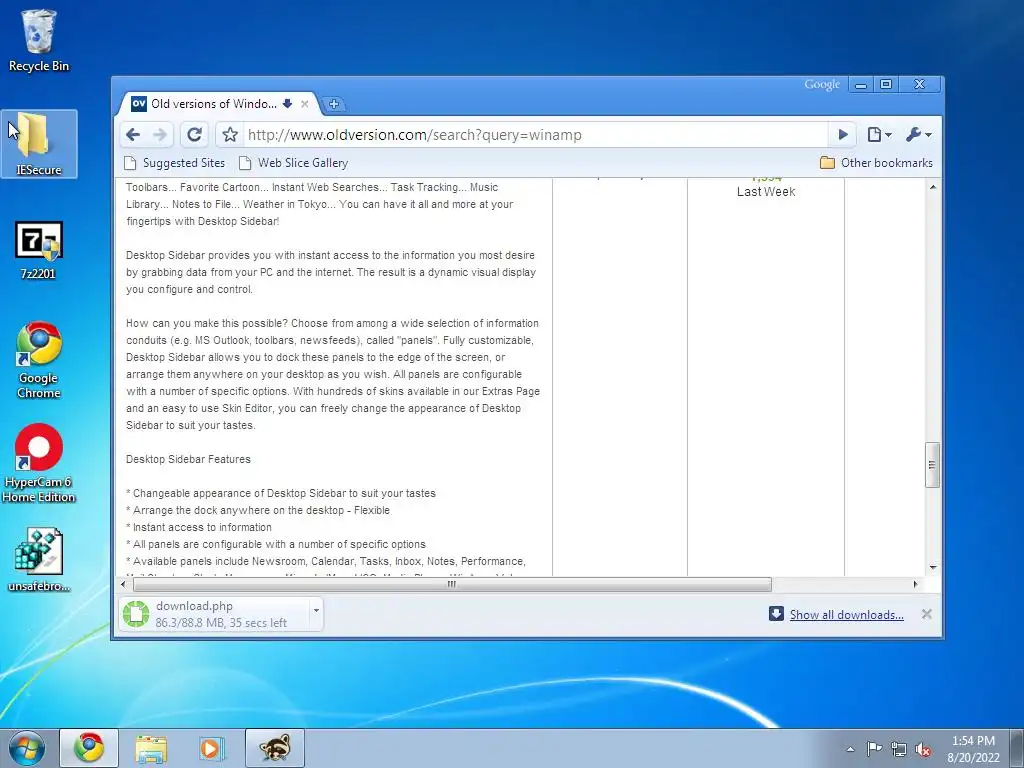The height and width of the screenshot is (768, 1024).
Task: Open the wrench settings menu
Action: click(x=918, y=135)
